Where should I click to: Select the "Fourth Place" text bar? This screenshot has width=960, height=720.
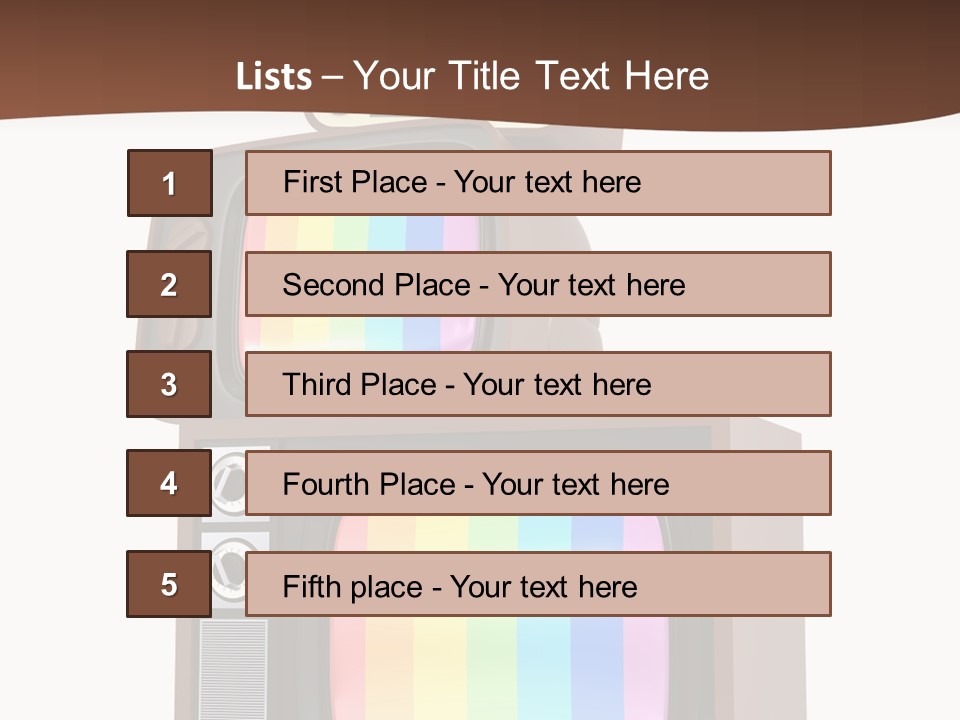click(538, 483)
